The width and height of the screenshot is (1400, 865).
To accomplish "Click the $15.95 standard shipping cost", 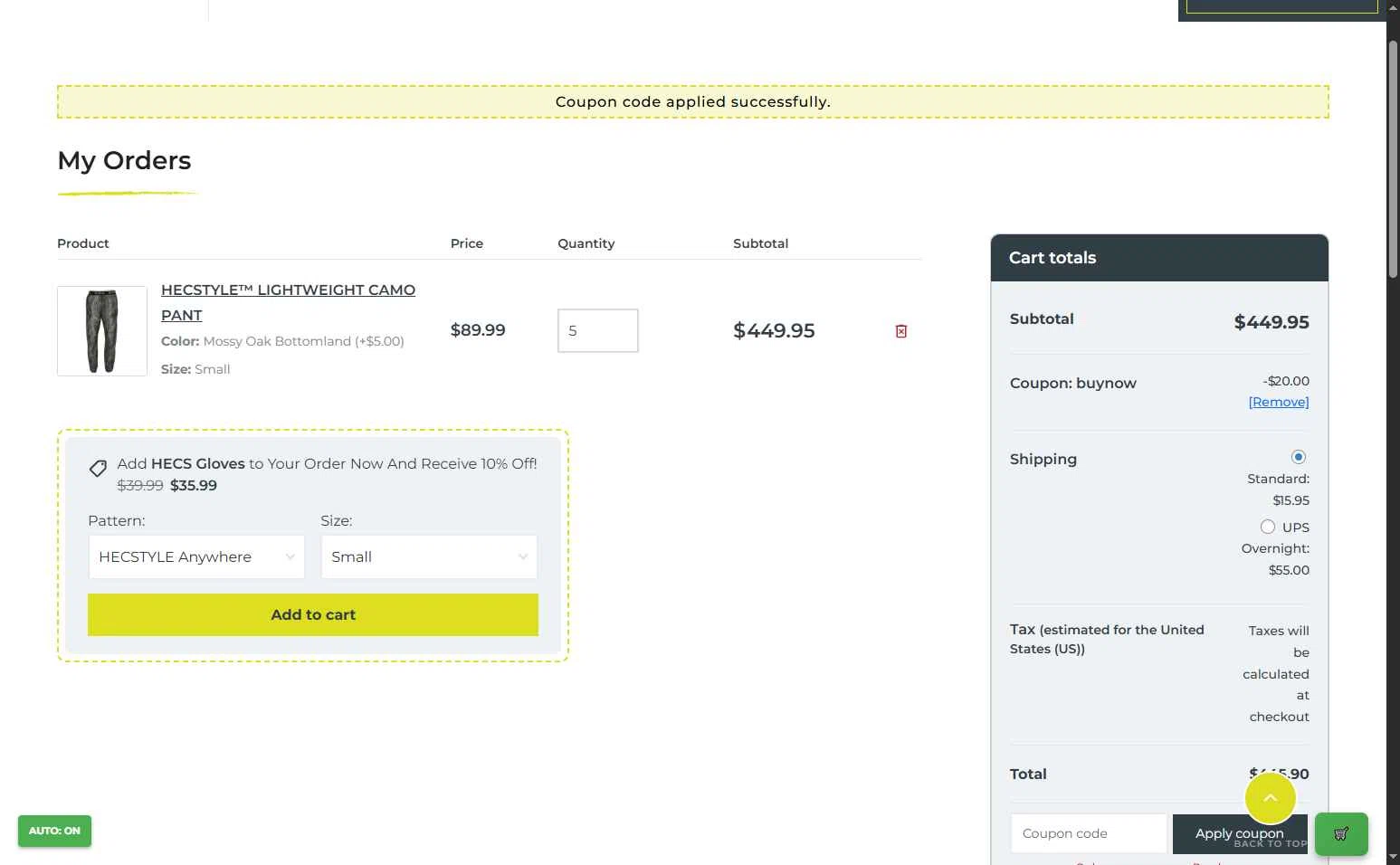I will click(1290, 500).
